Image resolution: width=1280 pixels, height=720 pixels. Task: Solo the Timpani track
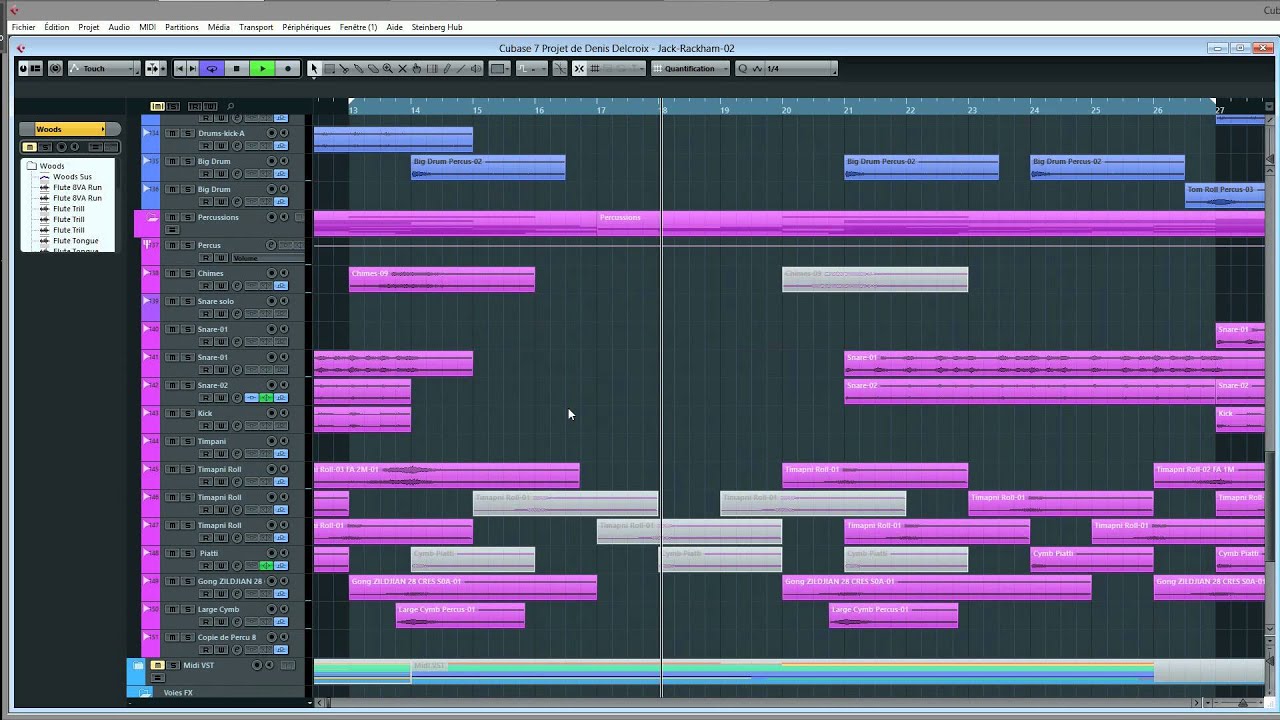[187, 441]
